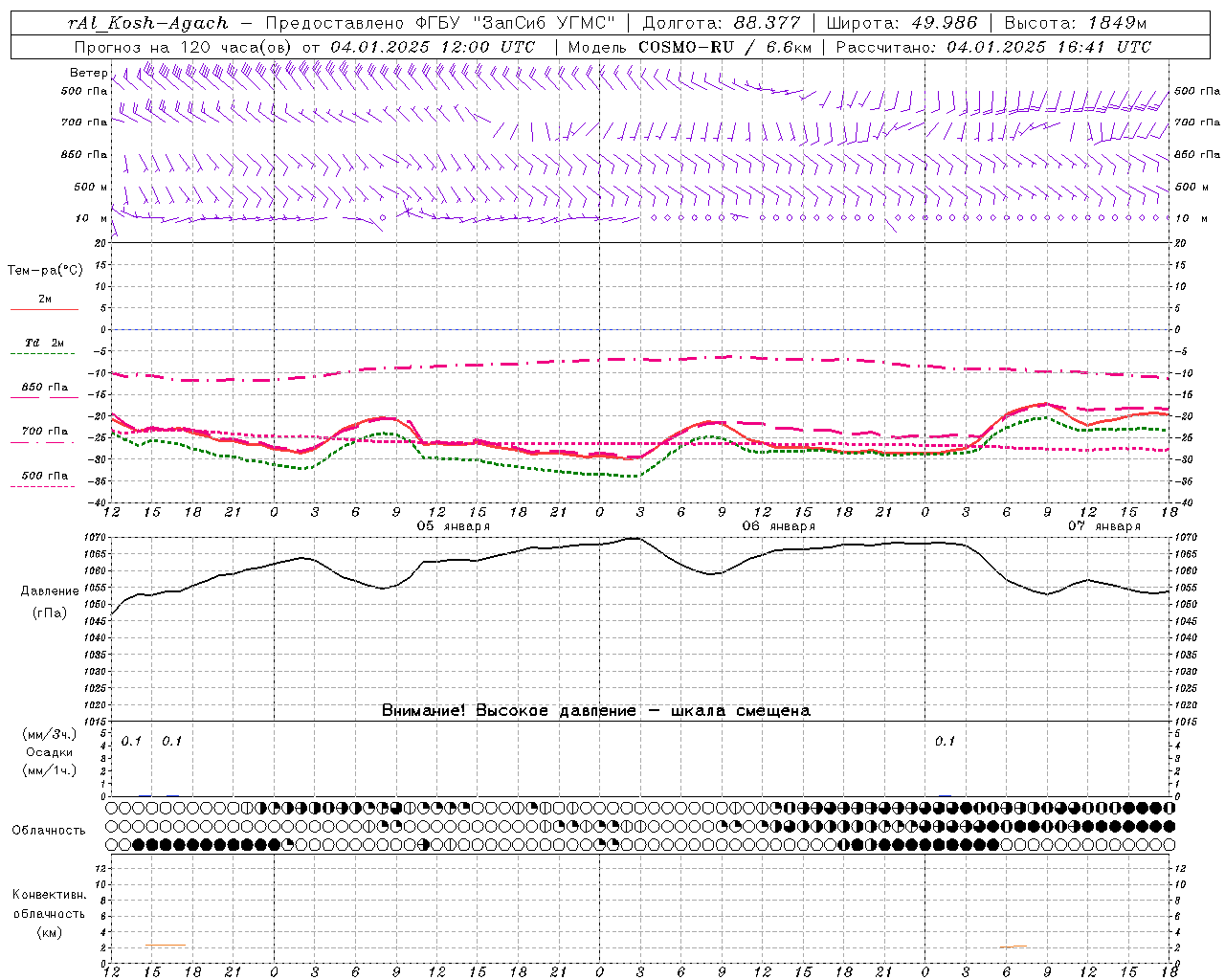
Task: Click the Ветер panel label
Action: click(89, 73)
